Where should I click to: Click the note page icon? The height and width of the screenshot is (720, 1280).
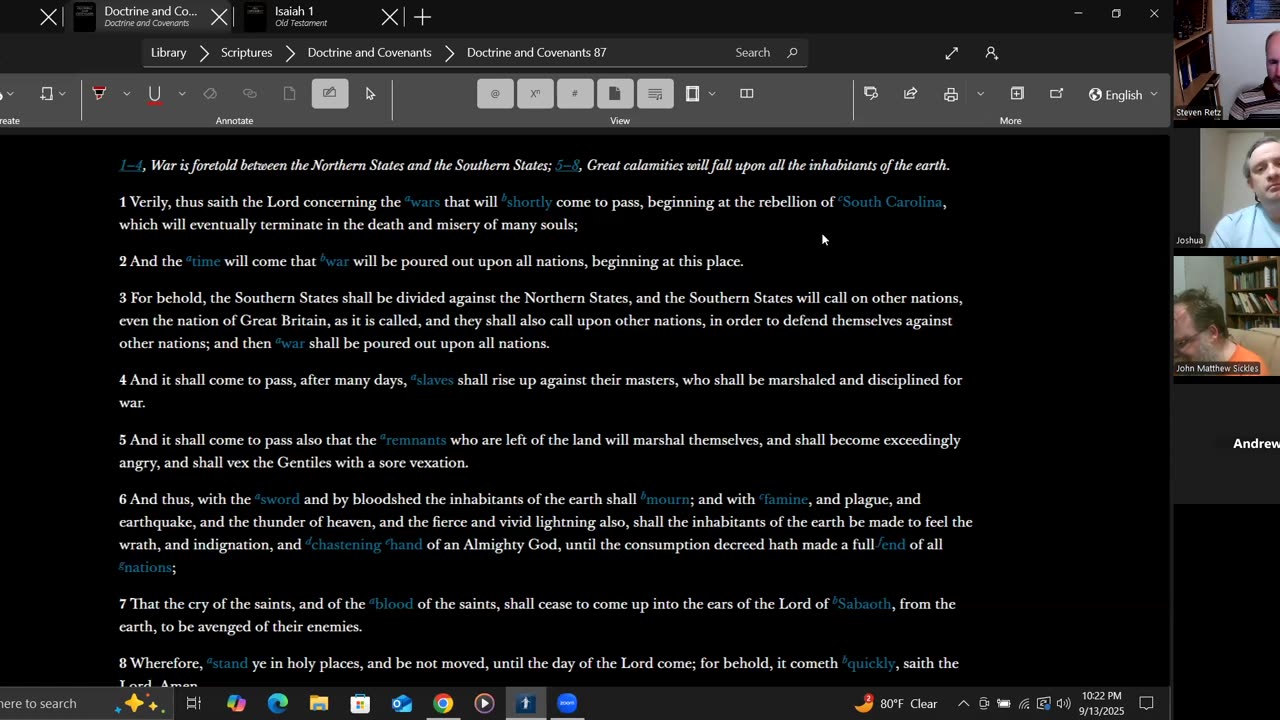(289, 94)
